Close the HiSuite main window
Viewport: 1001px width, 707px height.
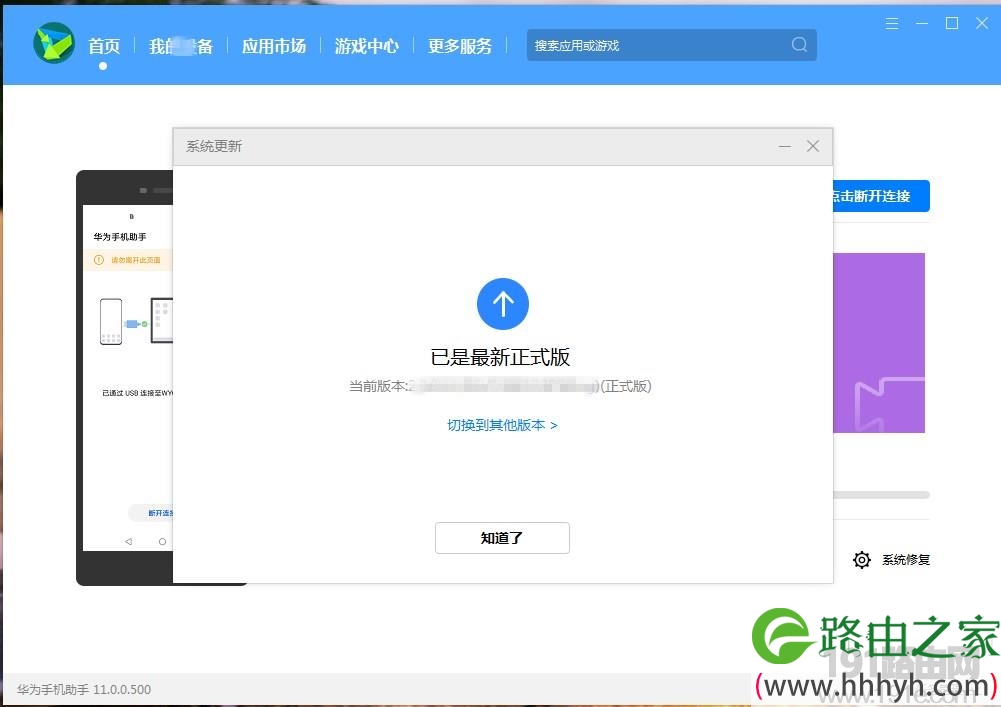[x=982, y=24]
